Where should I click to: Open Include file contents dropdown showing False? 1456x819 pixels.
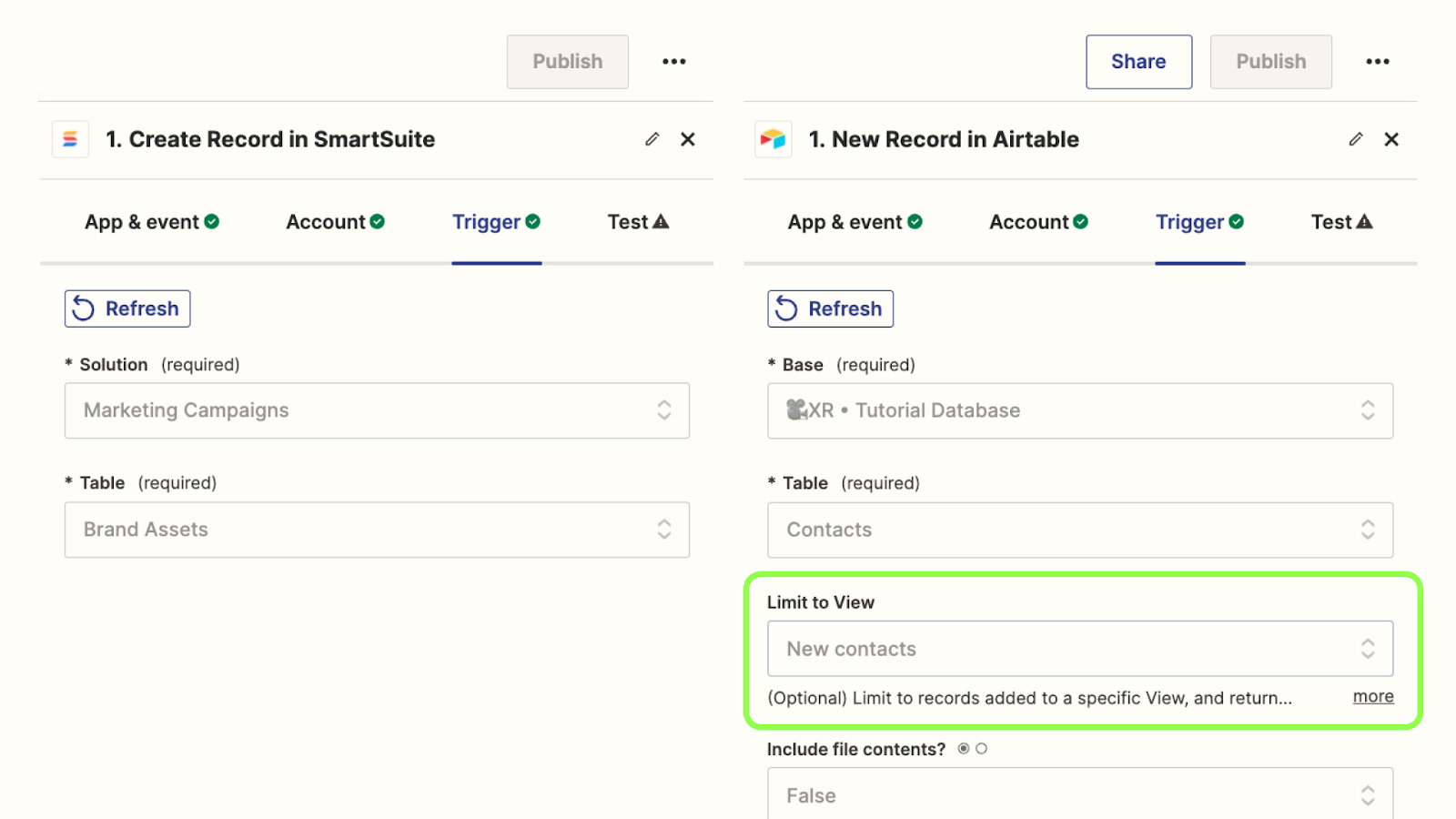pos(1080,794)
